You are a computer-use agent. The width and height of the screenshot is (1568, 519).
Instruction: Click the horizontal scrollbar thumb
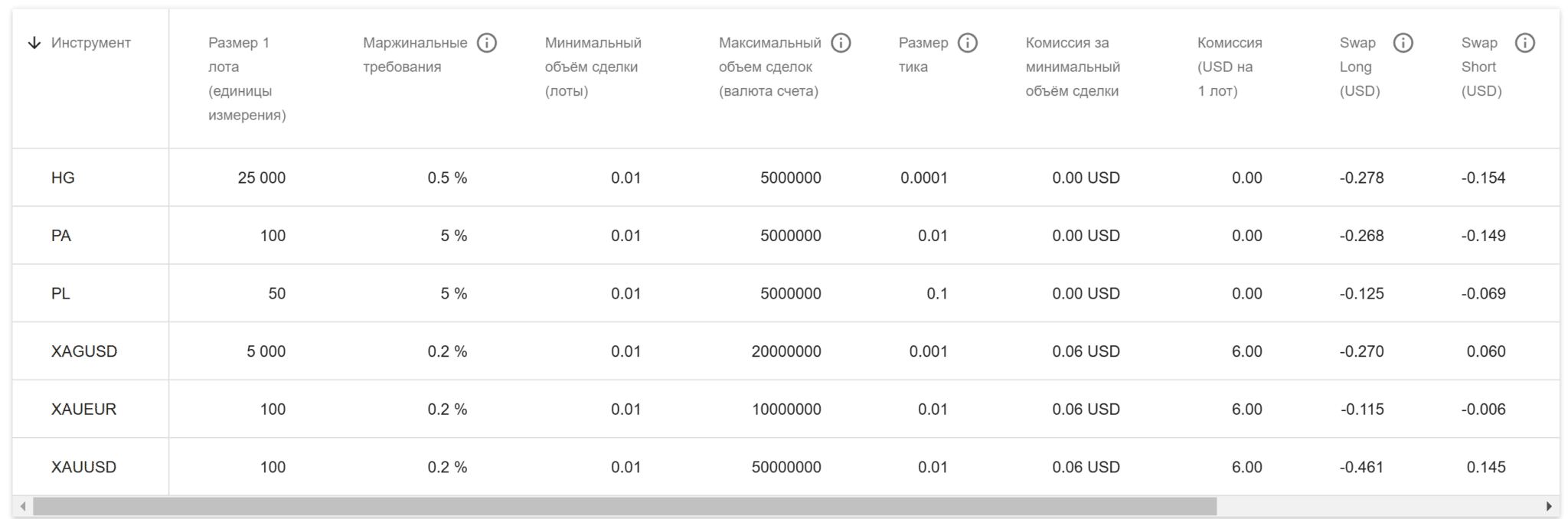click(624, 506)
